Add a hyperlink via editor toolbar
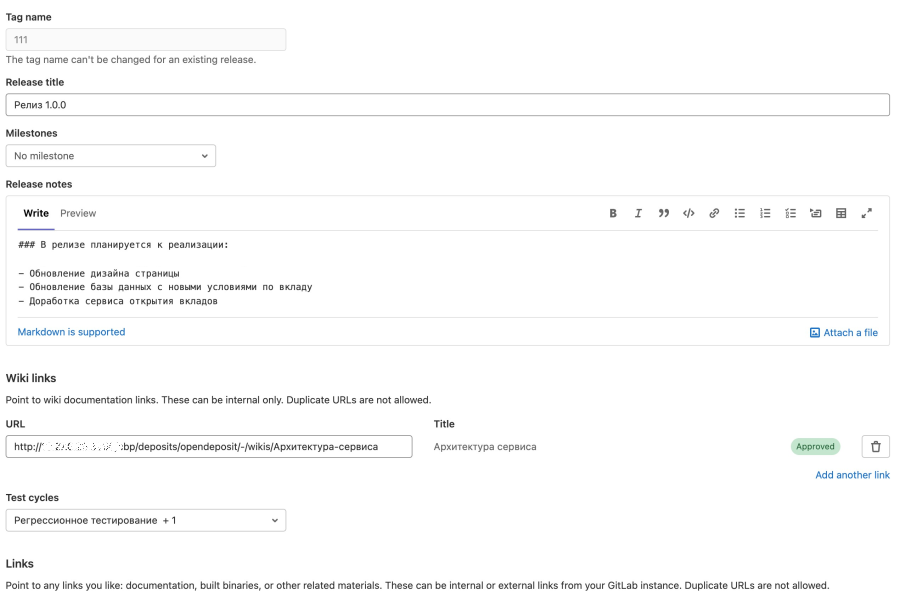Image resolution: width=900 pixels, height=604 pixels. pyautogui.click(x=714, y=213)
